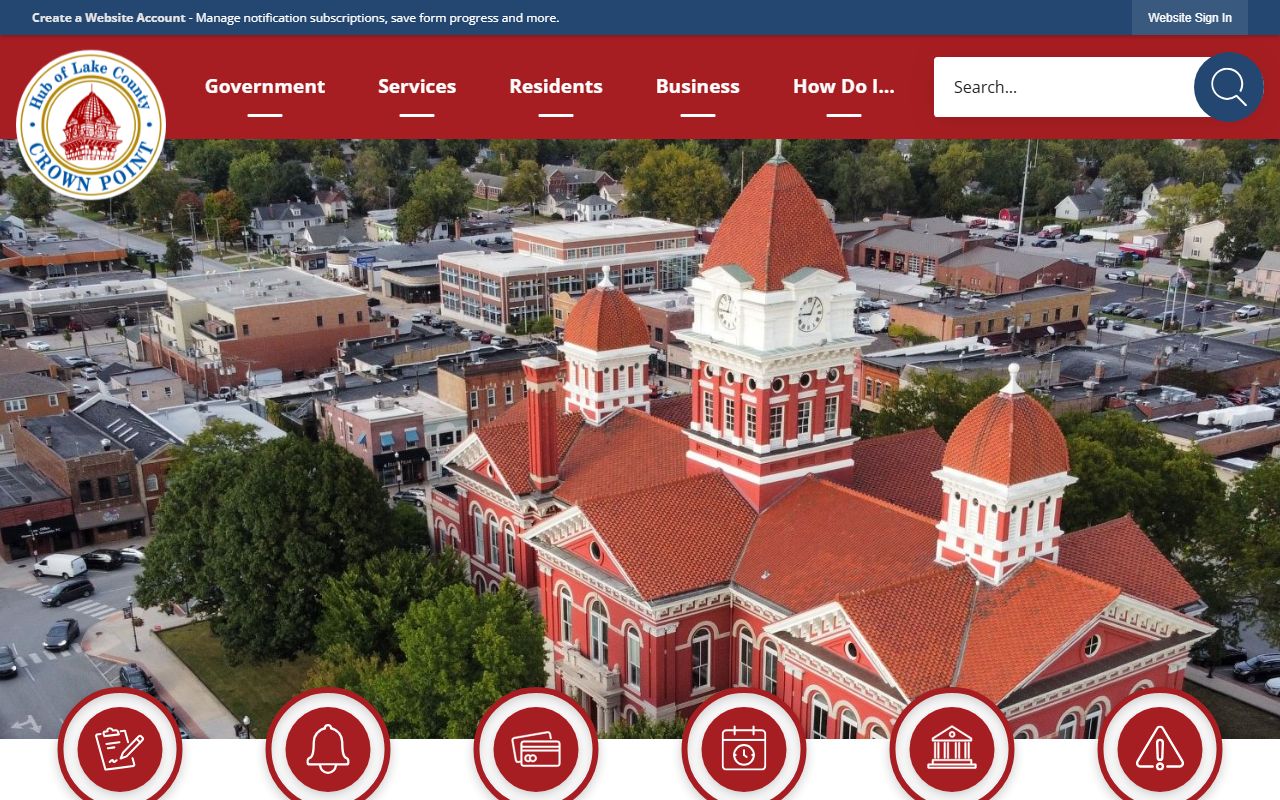Focus the Search... input field
This screenshot has width=1280, height=800.
1066,87
